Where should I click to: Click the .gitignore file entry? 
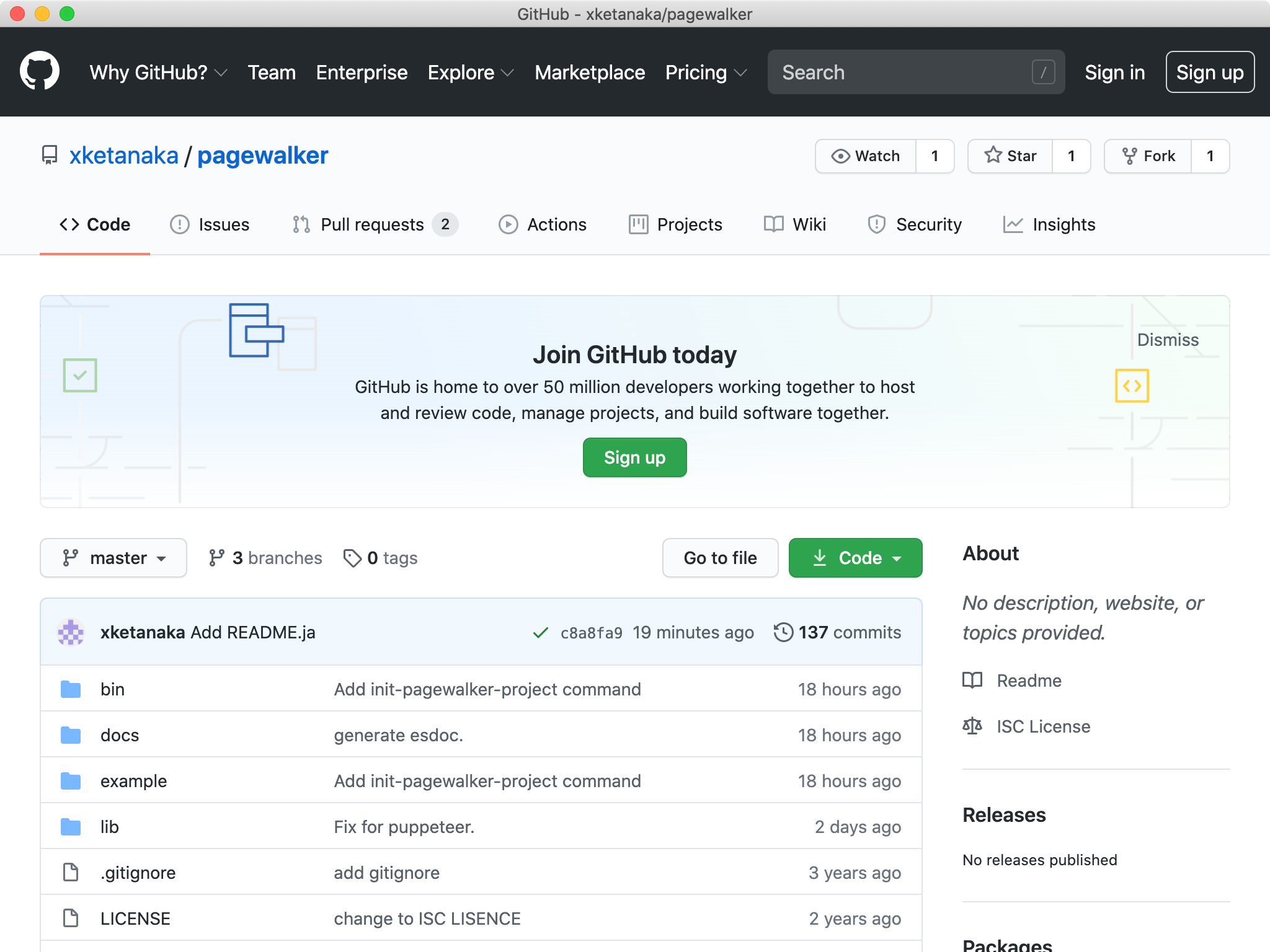click(x=138, y=873)
